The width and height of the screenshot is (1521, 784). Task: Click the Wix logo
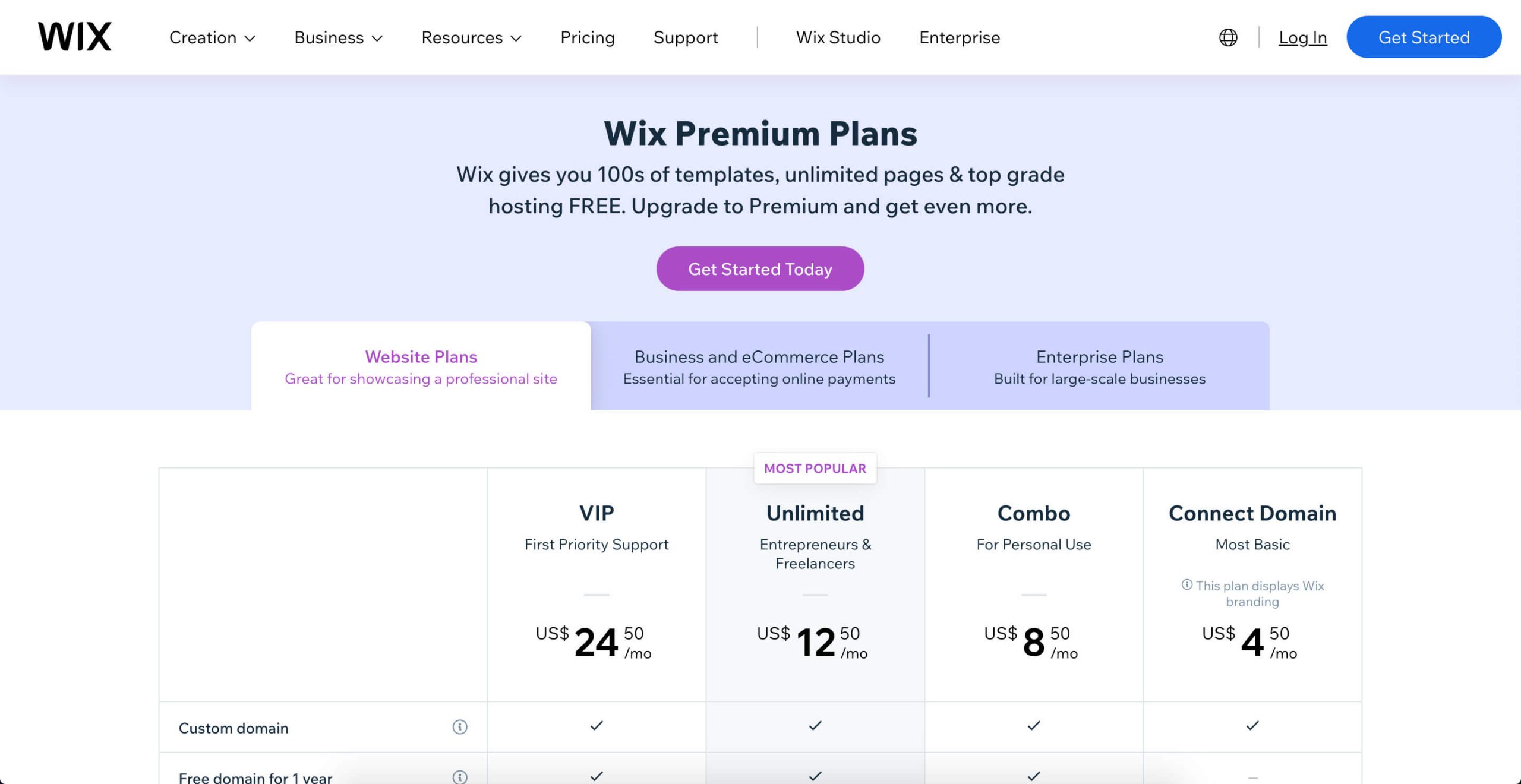click(75, 37)
